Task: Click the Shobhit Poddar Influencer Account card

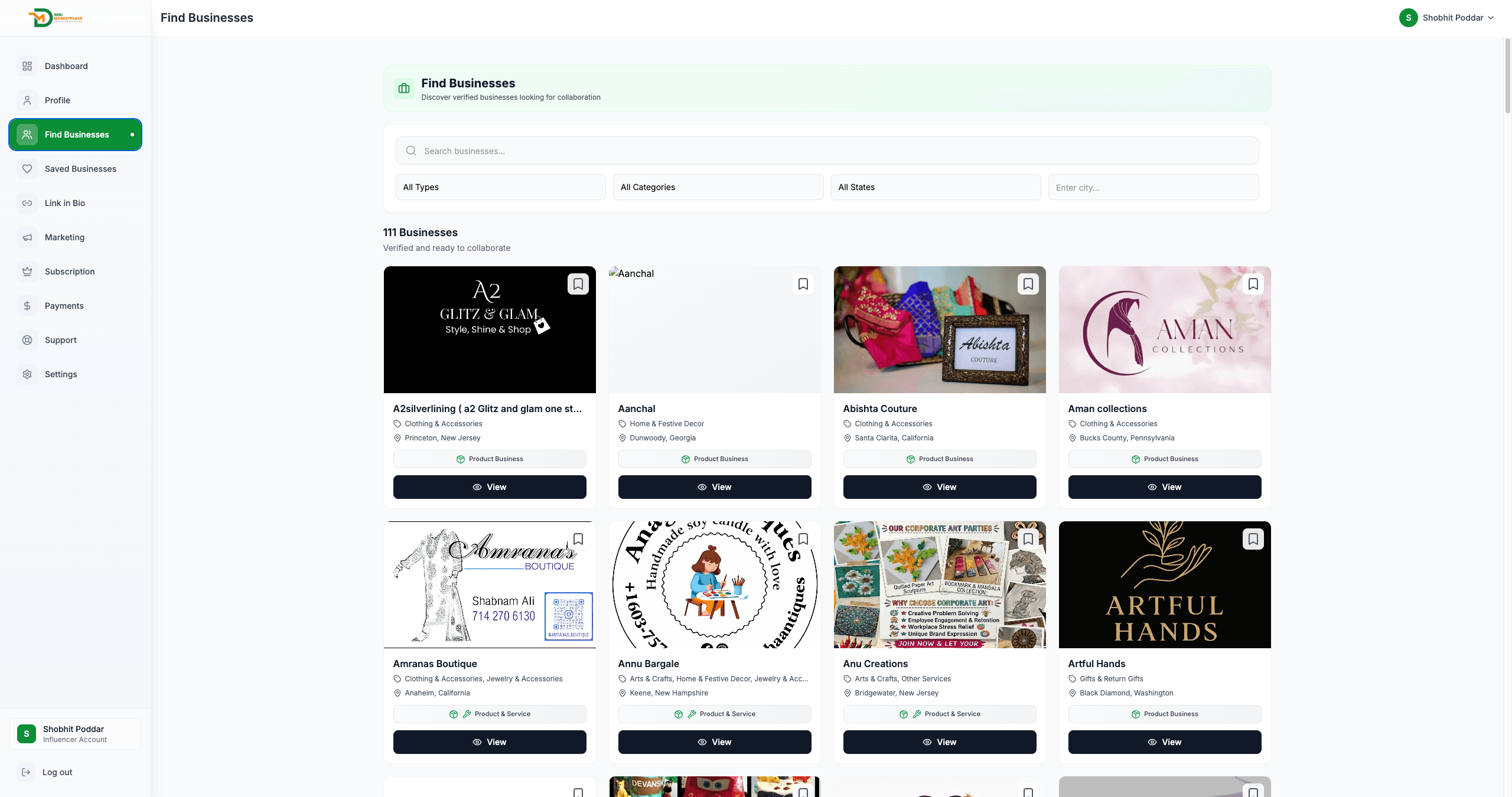Action: click(75, 734)
